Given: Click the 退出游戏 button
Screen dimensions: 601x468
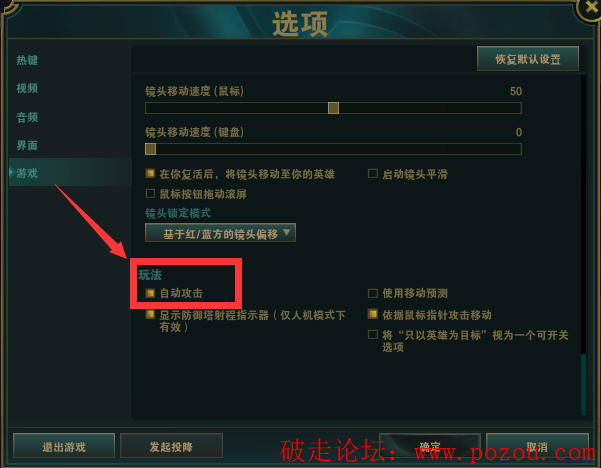Looking at the screenshot, I should [64, 446].
